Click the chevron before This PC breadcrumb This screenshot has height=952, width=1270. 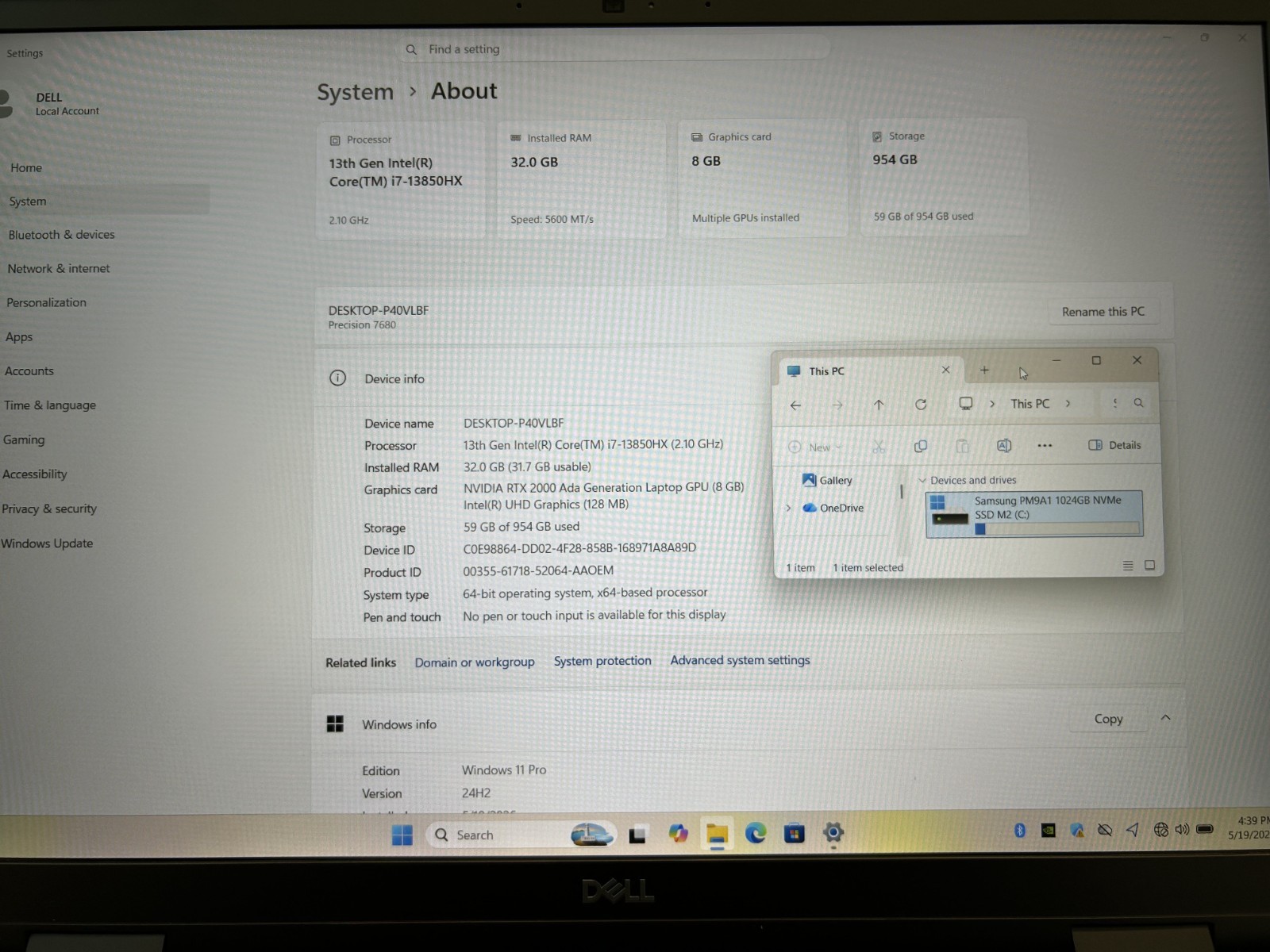[x=992, y=404]
